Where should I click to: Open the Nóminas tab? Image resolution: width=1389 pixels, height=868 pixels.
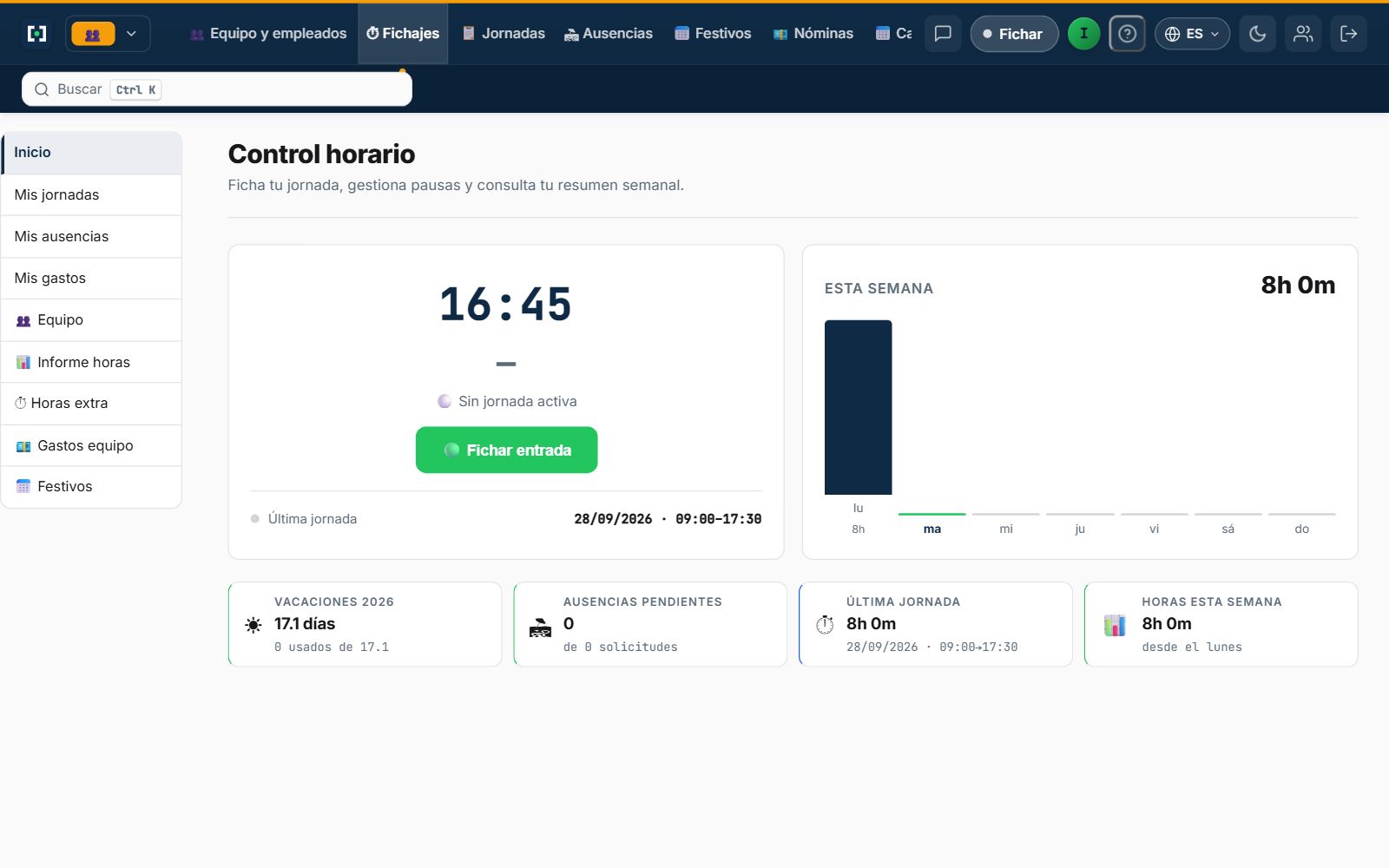(x=813, y=34)
